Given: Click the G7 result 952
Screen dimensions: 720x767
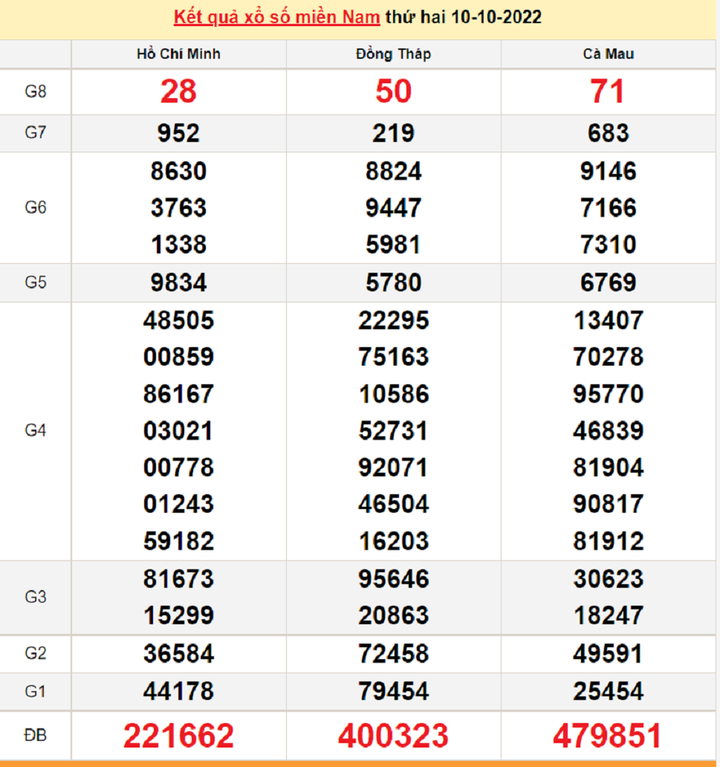Looking at the screenshot, I should [x=178, y=133].
